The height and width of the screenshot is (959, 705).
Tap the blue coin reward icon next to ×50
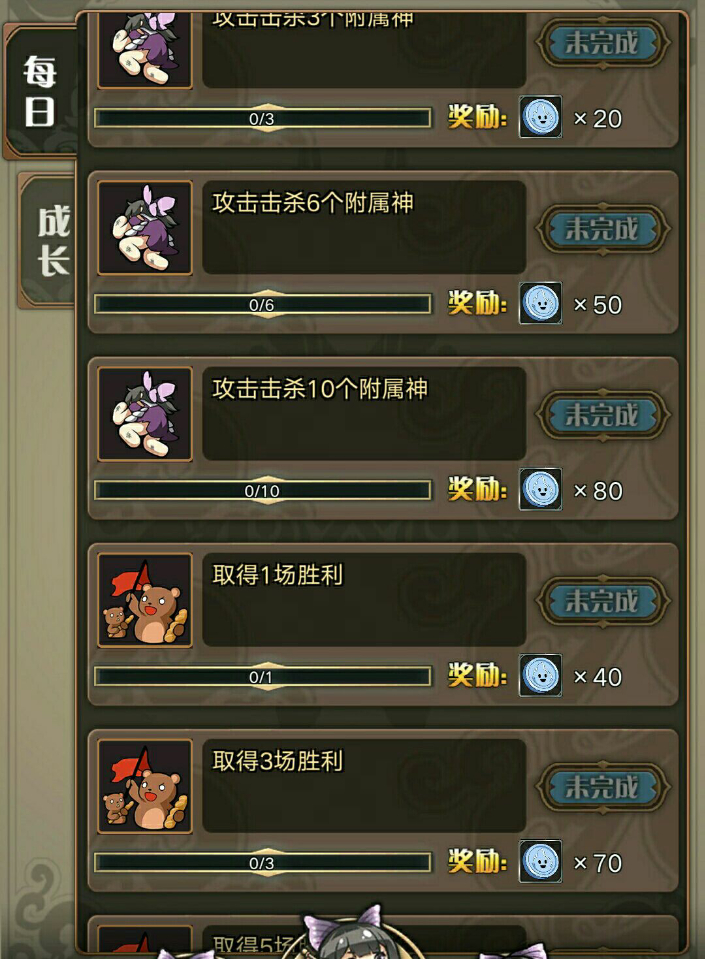pyautogui.click(x=541, y=303)
